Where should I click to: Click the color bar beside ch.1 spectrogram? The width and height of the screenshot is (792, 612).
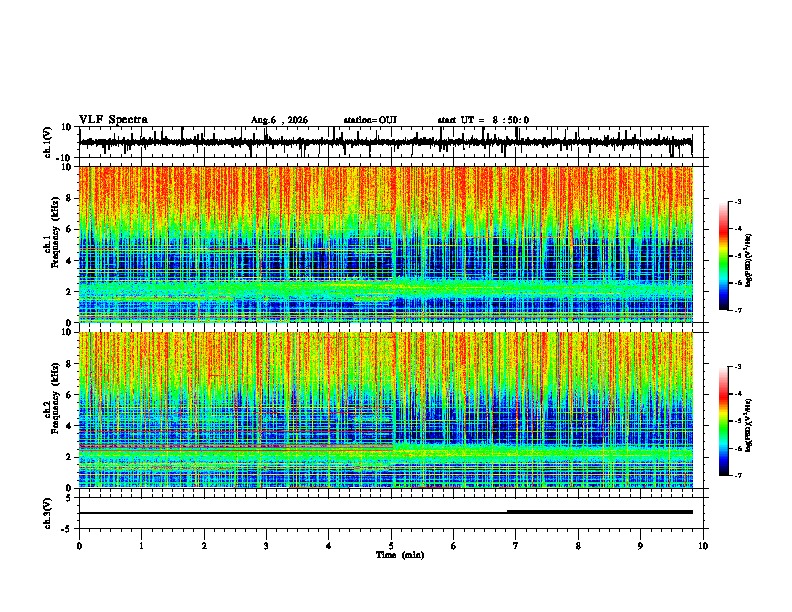(723, 256)
